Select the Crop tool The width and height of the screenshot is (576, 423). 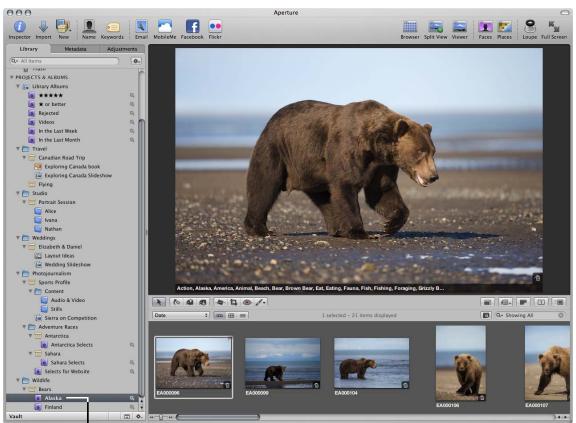pos(234,302)
